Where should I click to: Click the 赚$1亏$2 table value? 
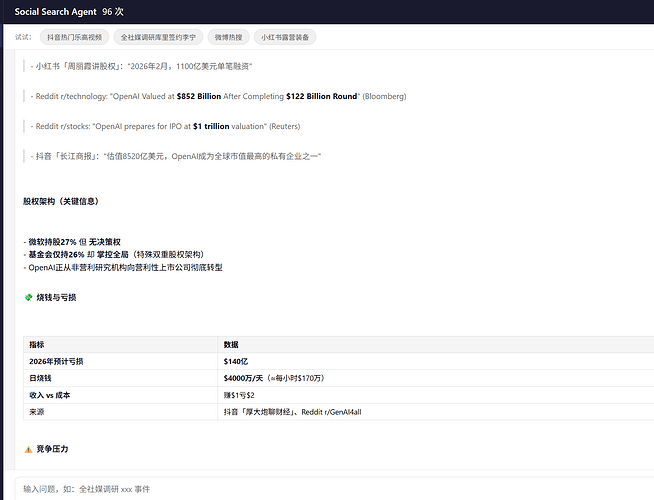pyautogui.click(x=436, y=395)
